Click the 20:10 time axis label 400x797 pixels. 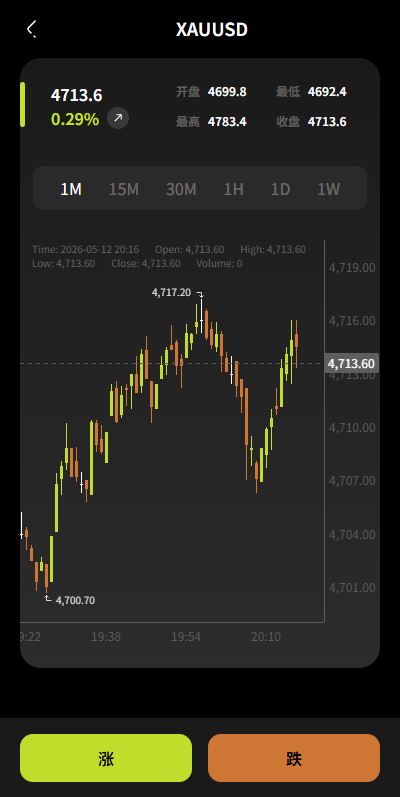click(x=266, y=637)
